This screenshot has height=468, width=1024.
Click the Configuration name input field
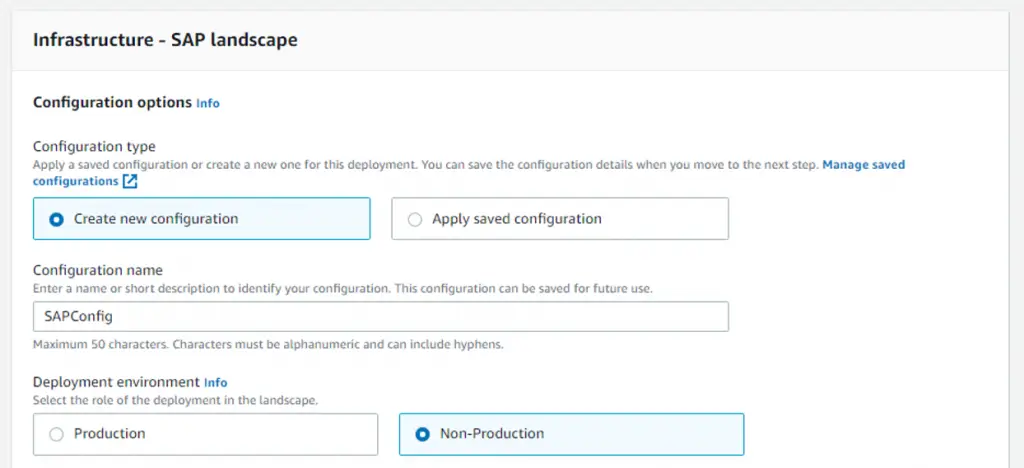pos(381,317)
